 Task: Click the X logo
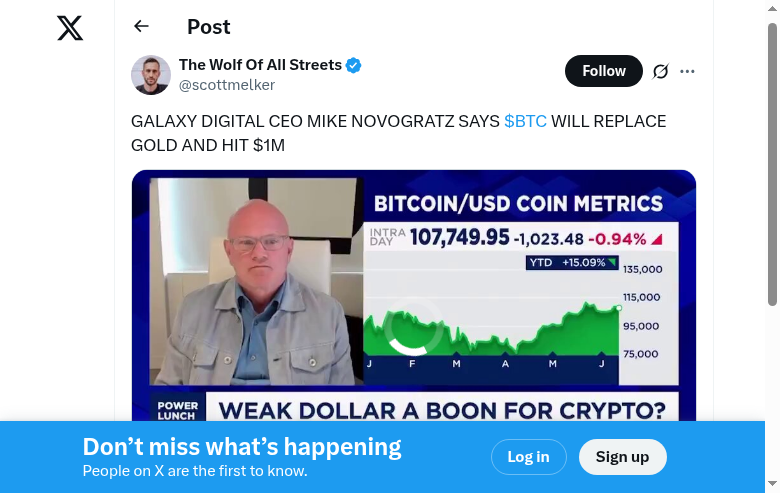click(x=70, y=28)
